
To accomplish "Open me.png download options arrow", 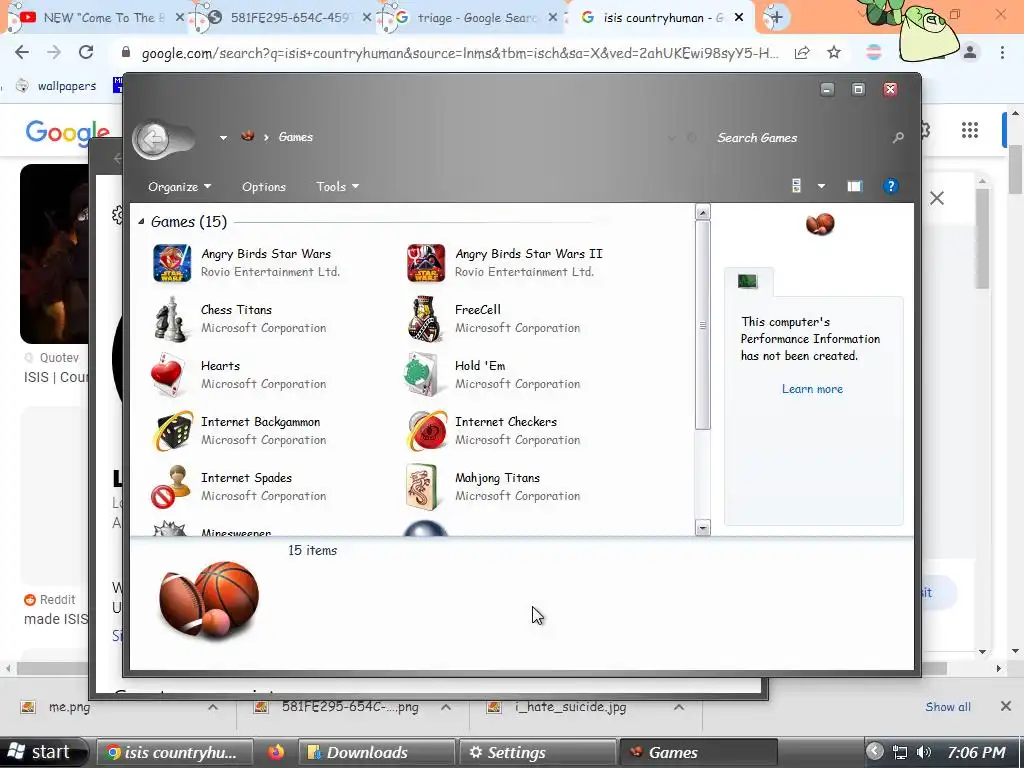I will coord(213,707).
